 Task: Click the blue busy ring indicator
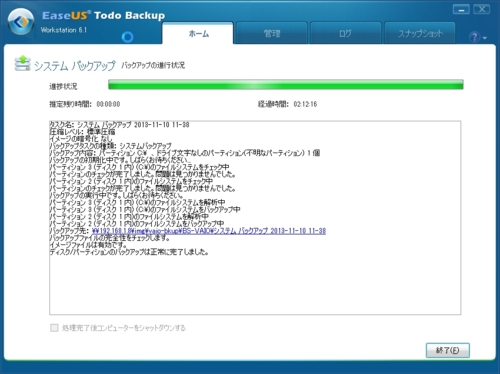point(127,37)
